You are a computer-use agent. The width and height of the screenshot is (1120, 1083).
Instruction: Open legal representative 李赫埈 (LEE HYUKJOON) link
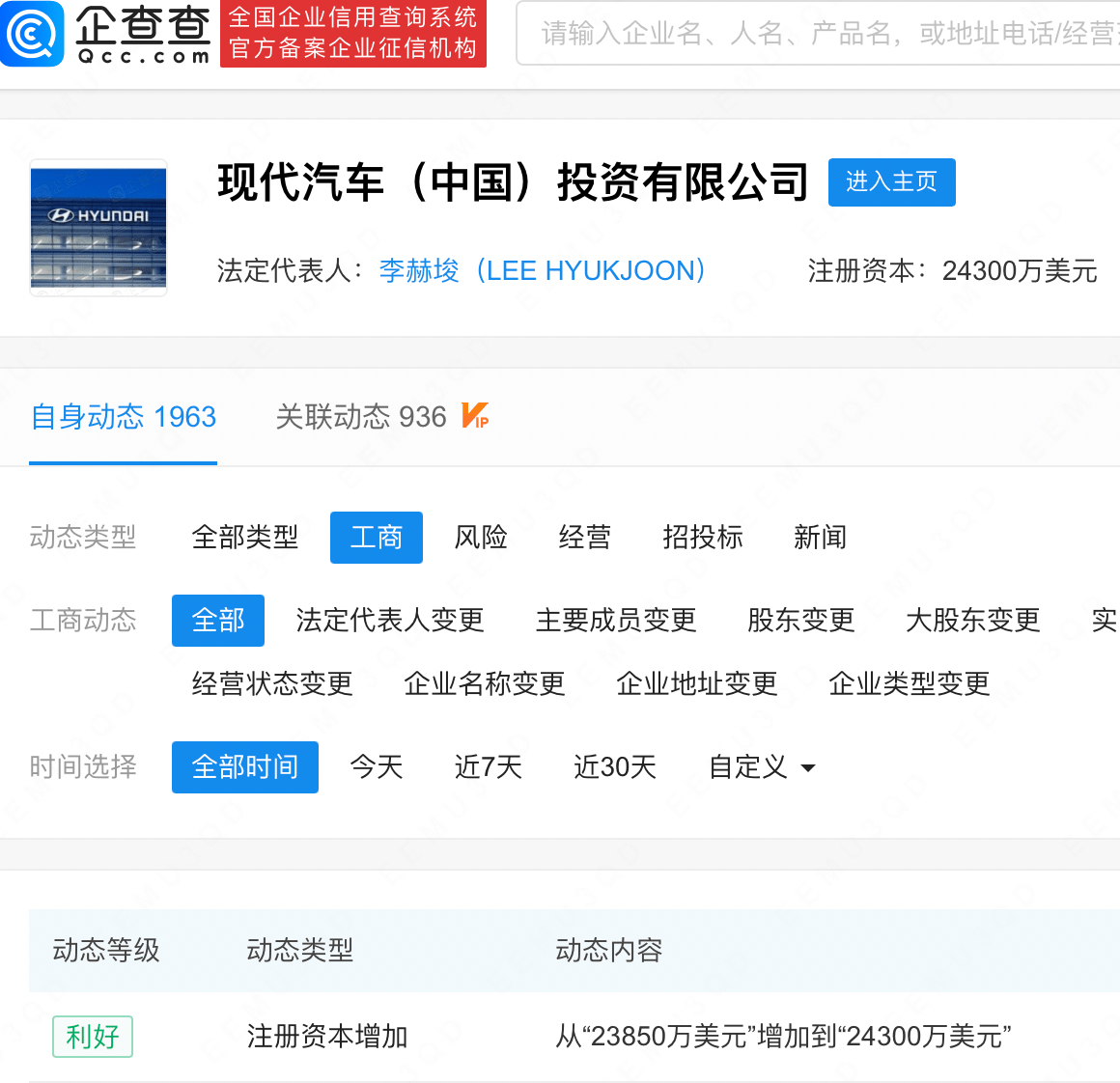click(543, 271)
